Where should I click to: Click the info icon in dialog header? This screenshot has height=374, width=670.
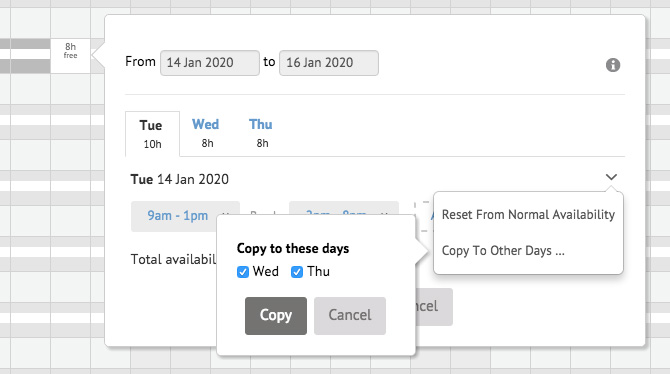[x=613, y=65]
